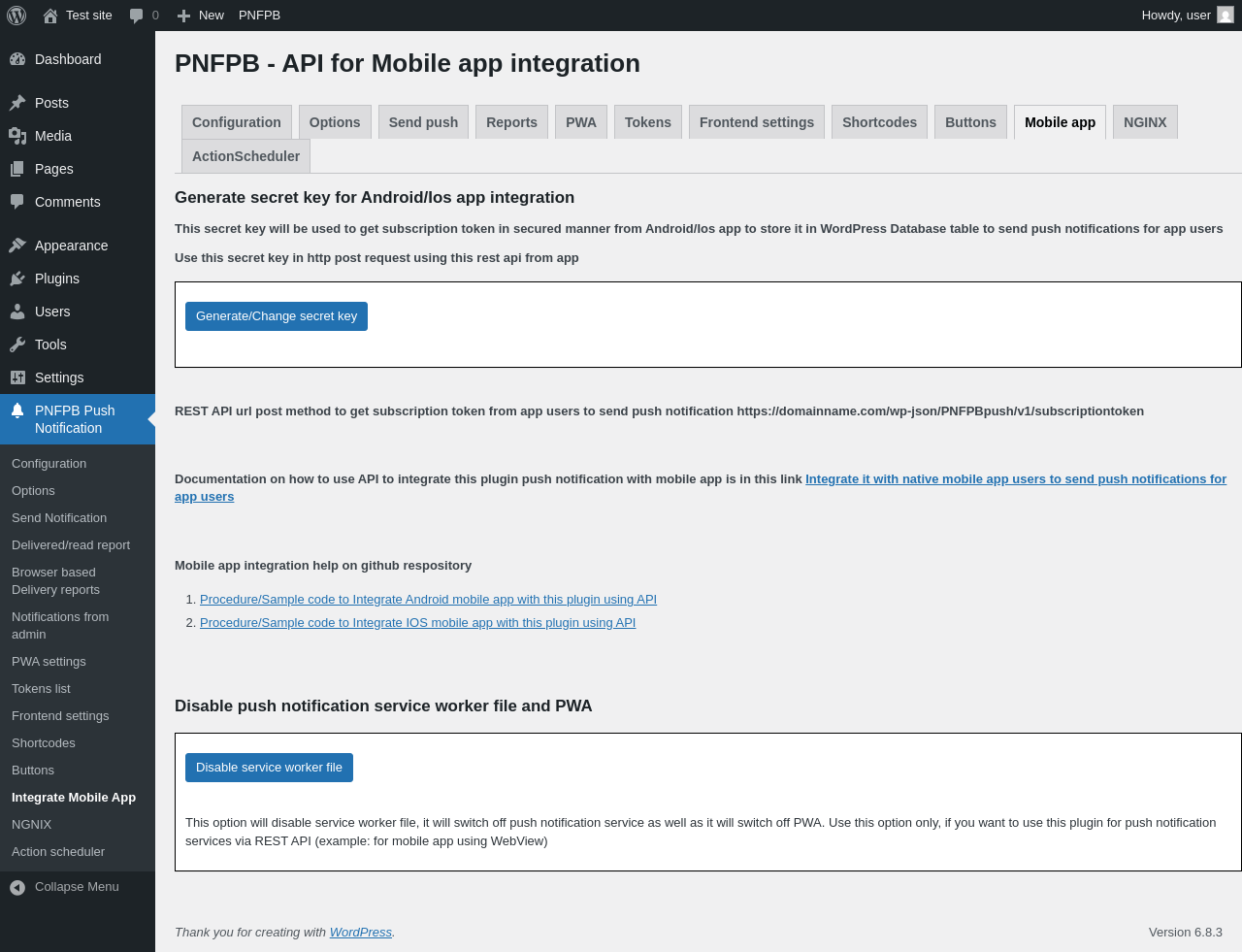The width and height of the screenshot is (1242, 952).
Task: Open Media via its sidebar icon
Action: [x=17, y=136]
